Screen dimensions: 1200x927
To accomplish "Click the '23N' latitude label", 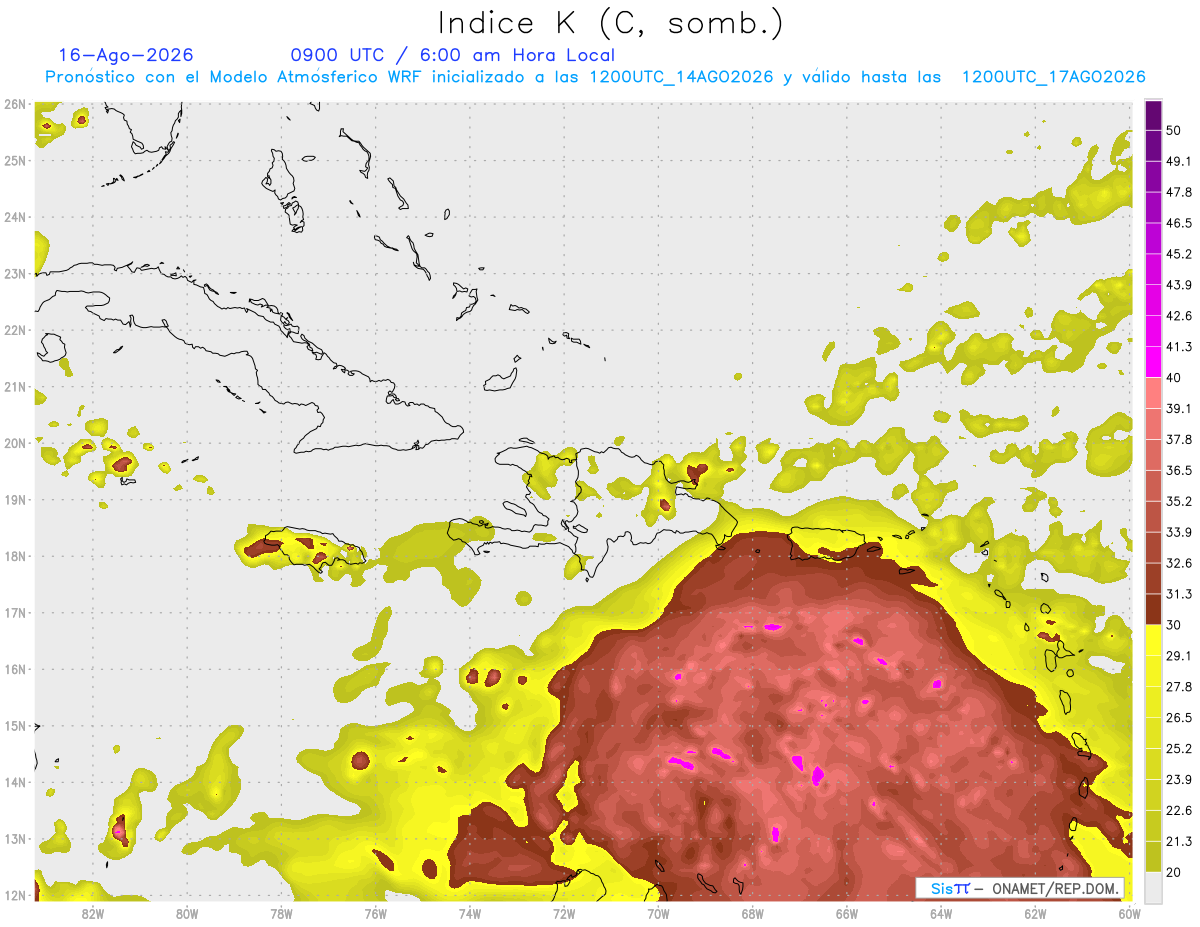I will 15,273.
